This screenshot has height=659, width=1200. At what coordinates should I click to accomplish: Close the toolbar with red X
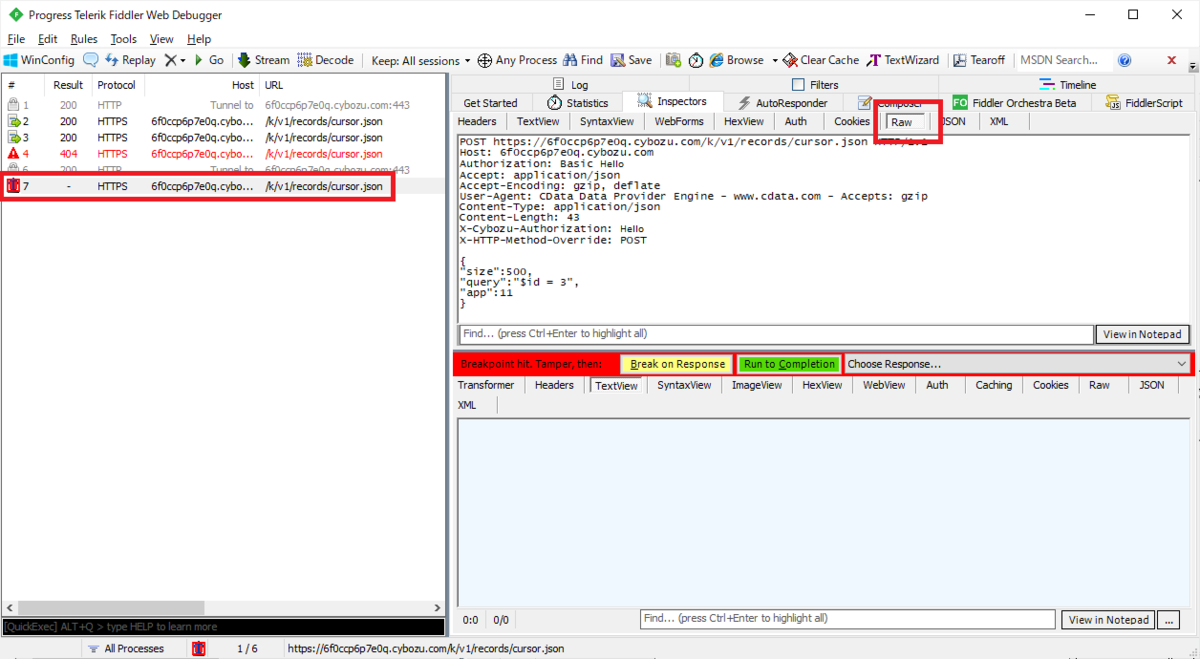1172,60
